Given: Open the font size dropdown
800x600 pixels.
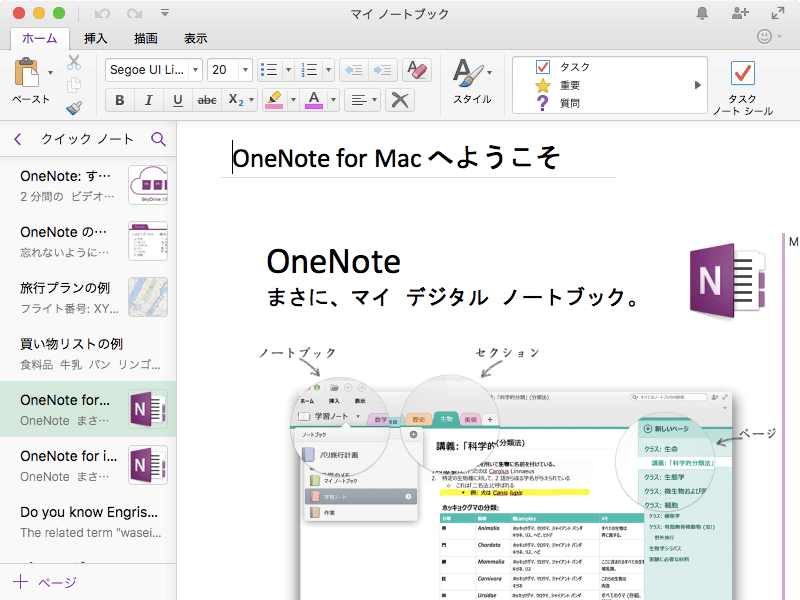Looking at the screenshot, I should pos(245,70).
